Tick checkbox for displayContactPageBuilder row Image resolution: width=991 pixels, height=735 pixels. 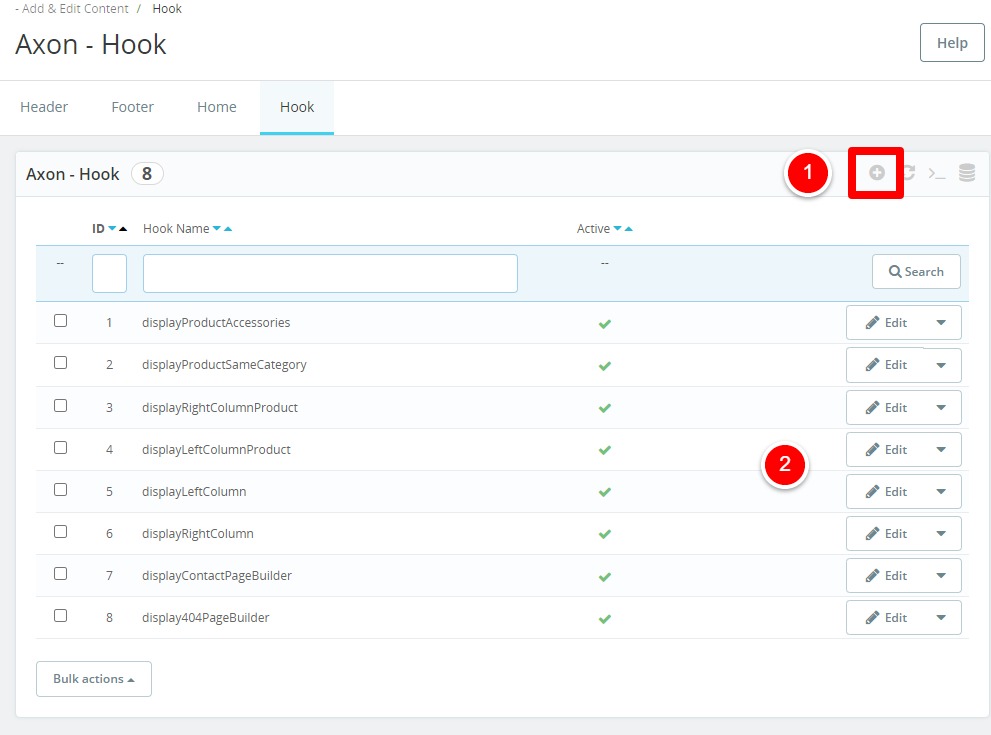[x=61, y=574]
